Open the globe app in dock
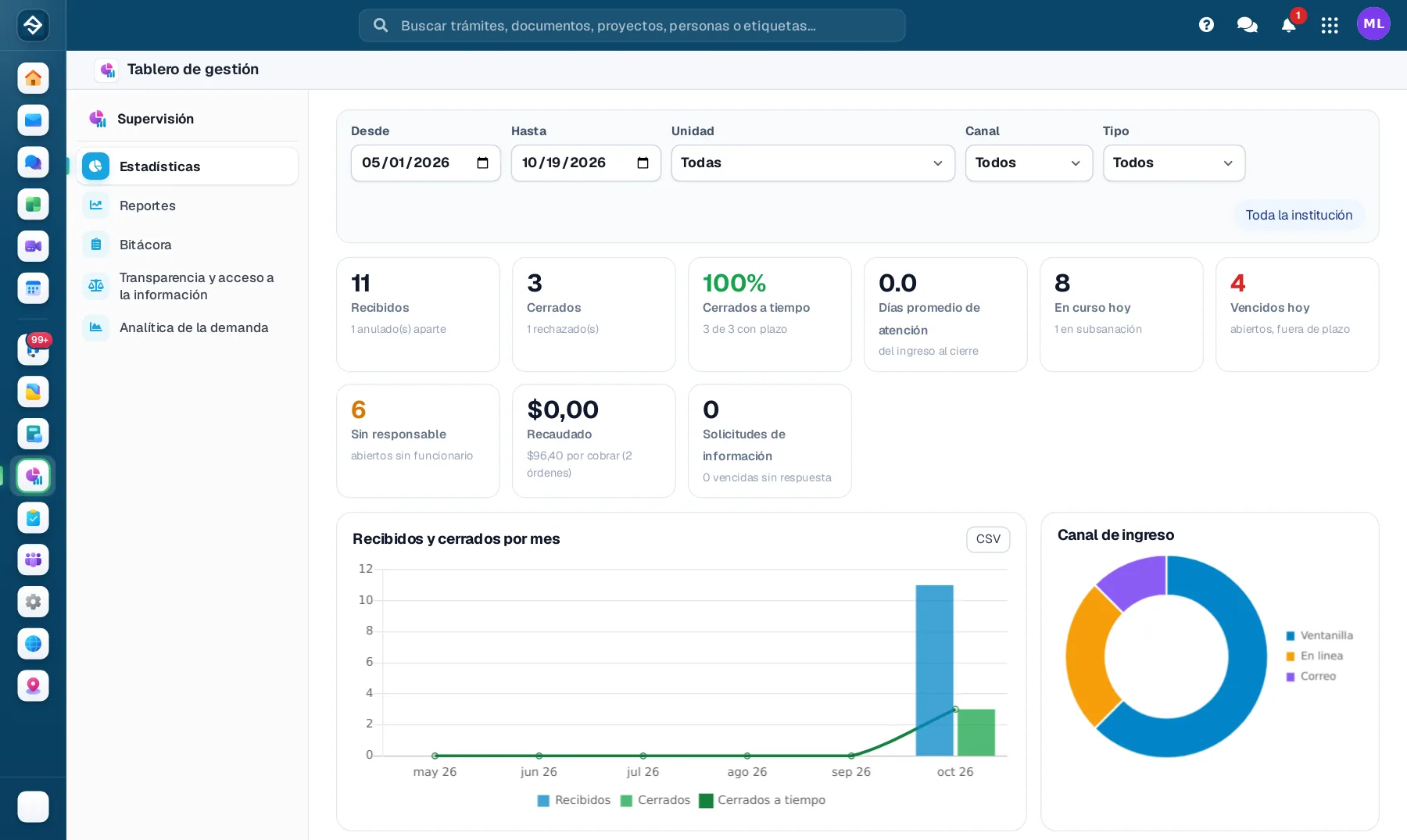This screenshot has height=840, width=1407. (33, 644)
